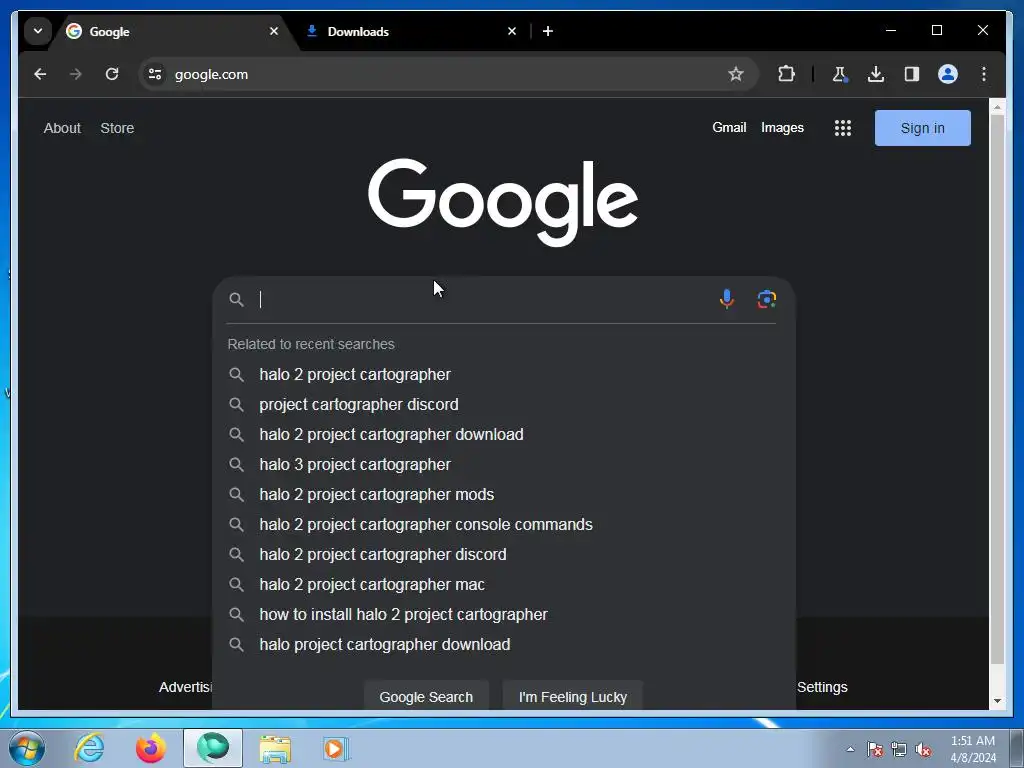The width and height of the screenshot is (1024, 768).
Task: Open the site information icon beside google.com
Action: tap(155, 74)
